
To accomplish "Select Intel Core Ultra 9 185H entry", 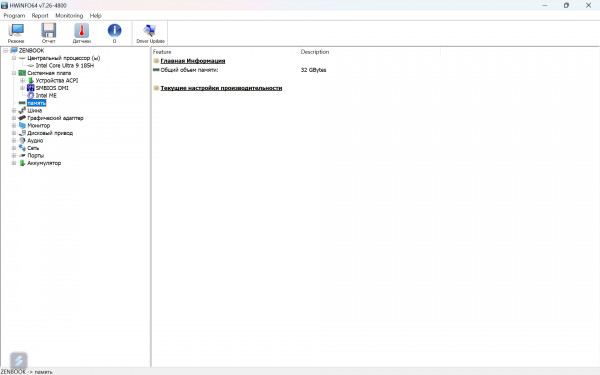I will coord(65,65).
